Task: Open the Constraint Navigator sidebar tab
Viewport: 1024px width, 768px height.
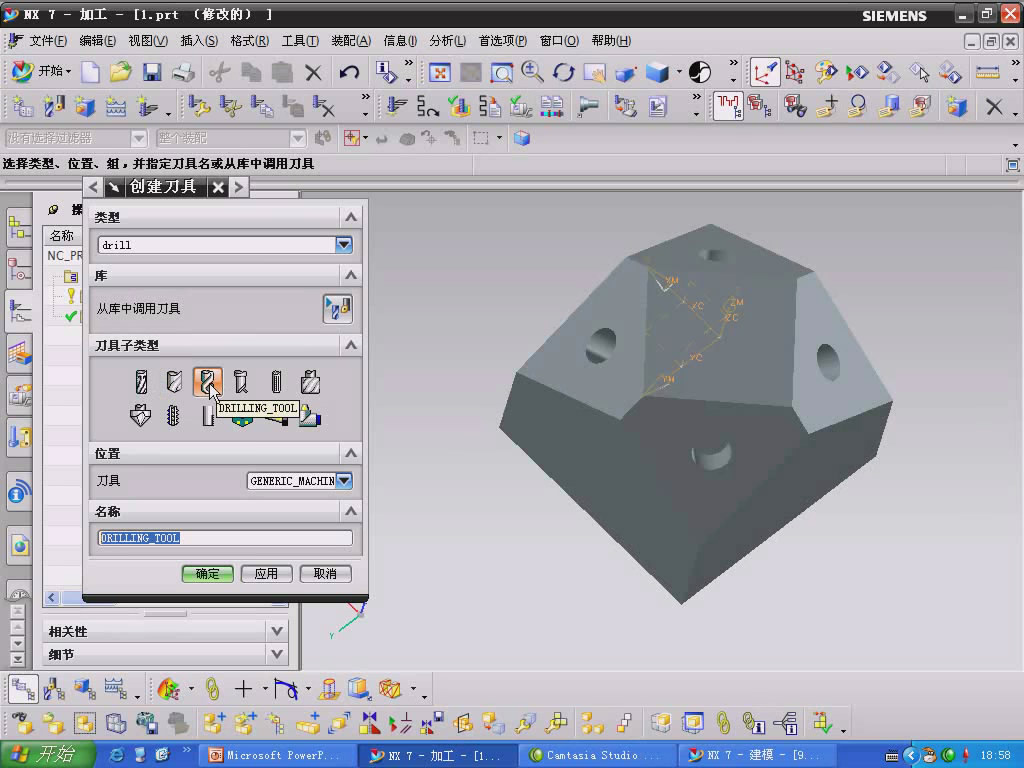Action: click(20, 270)
